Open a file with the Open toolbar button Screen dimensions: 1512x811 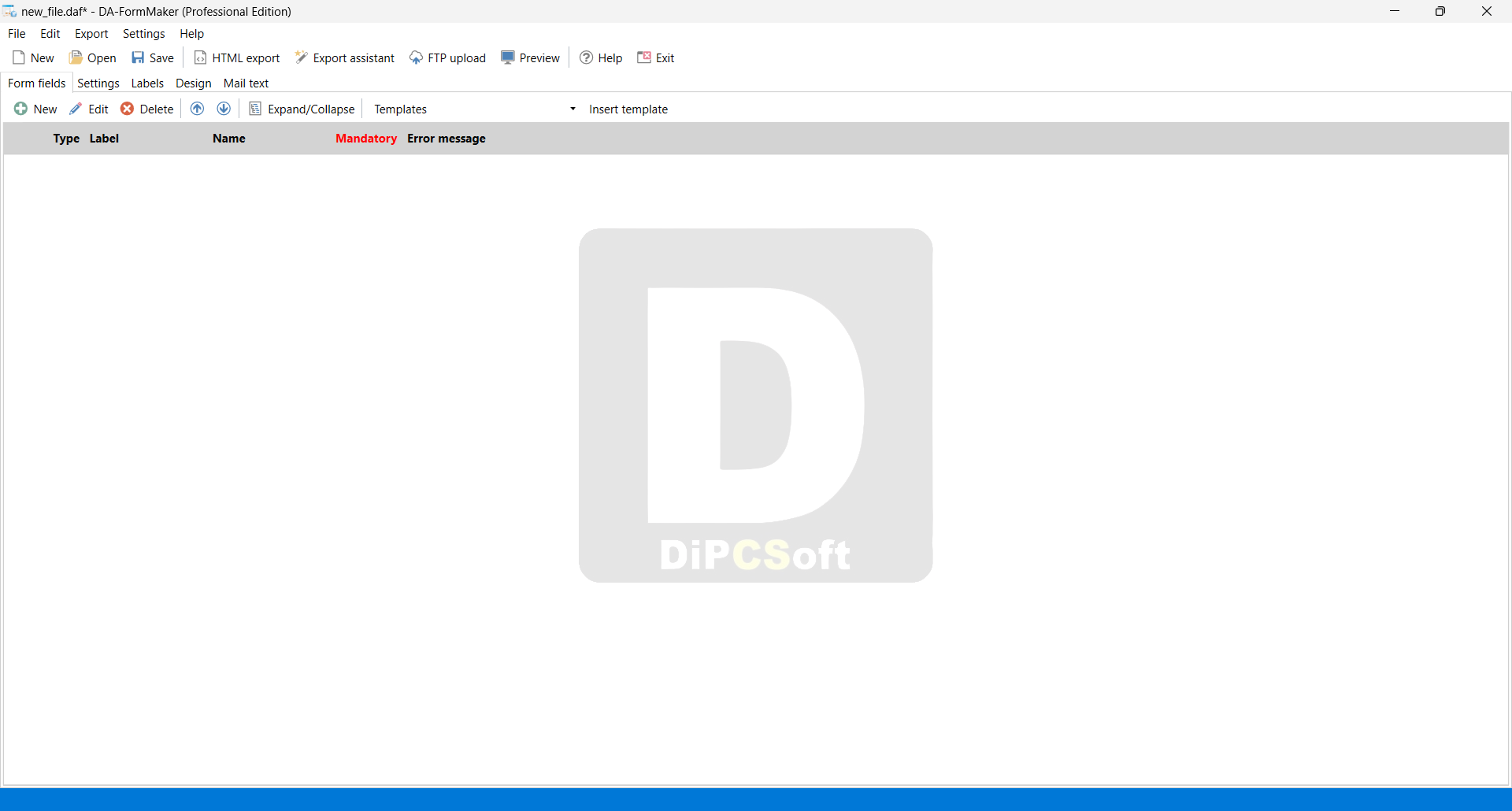coord(93,57)
